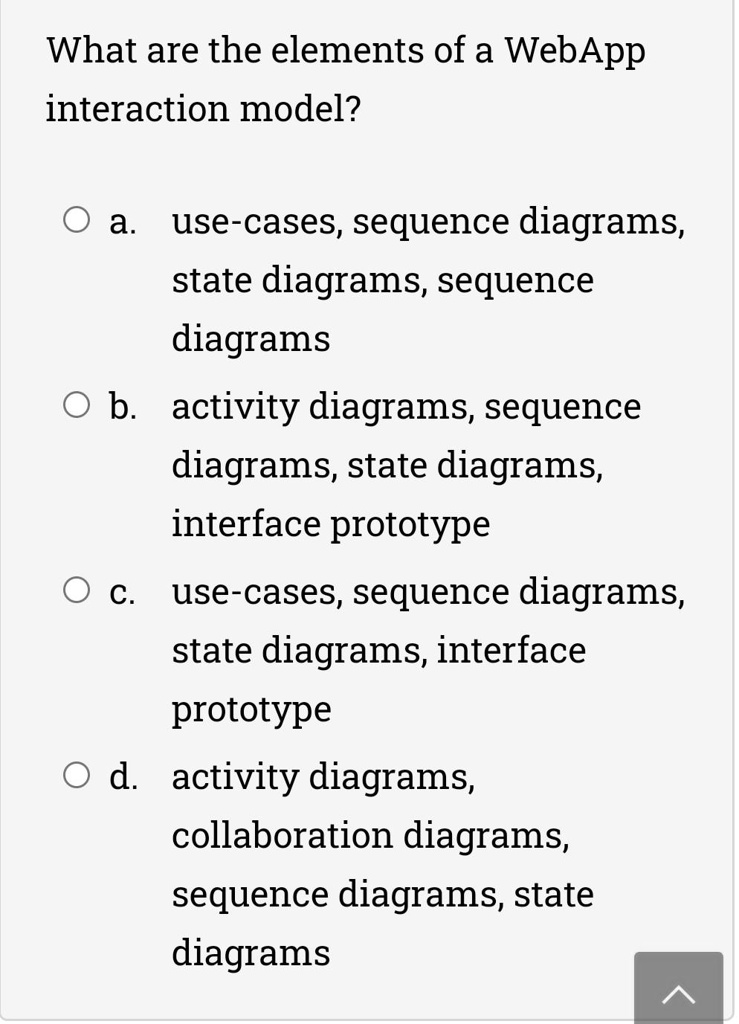739x1024 pixels.
Task: Click the right-edge scrollbar track
Action: click(732, 512)
